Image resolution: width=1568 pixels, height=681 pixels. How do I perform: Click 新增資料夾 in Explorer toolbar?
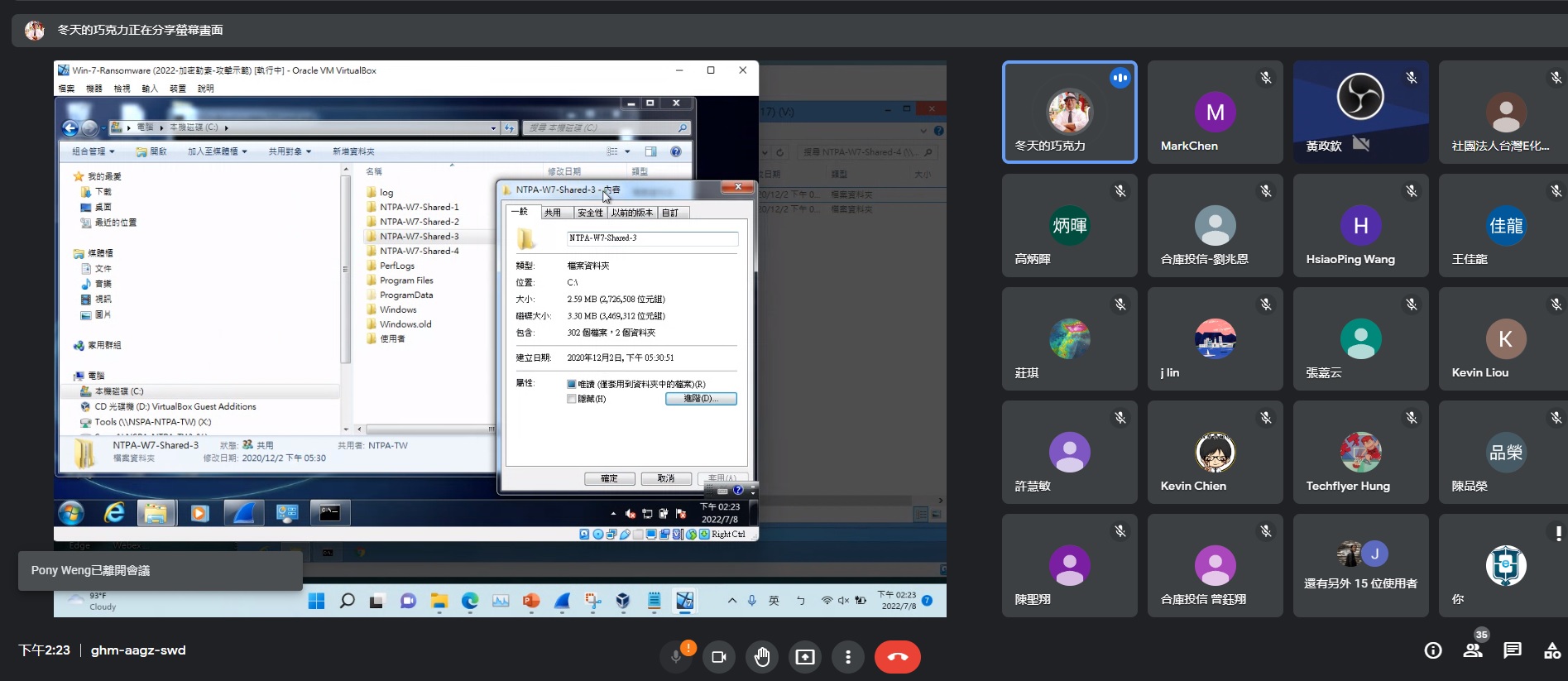[x=353, y=151]
